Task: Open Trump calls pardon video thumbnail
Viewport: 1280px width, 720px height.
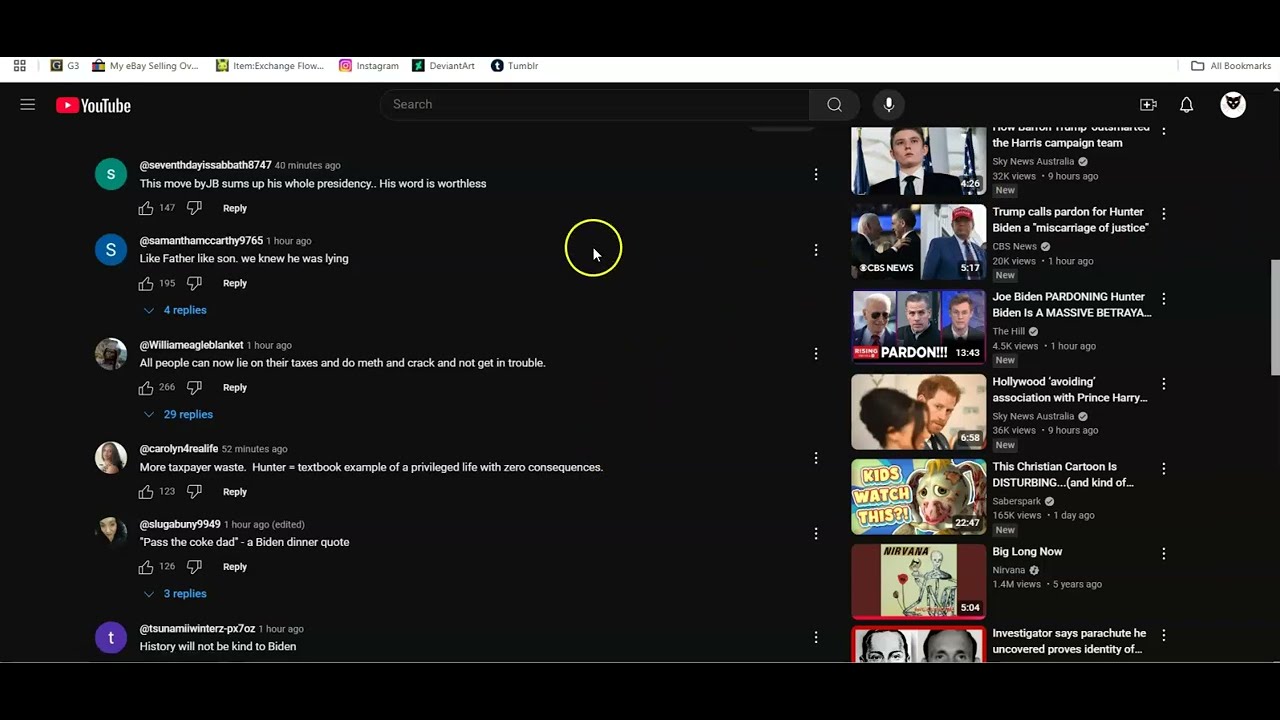Action: [918, 242]
